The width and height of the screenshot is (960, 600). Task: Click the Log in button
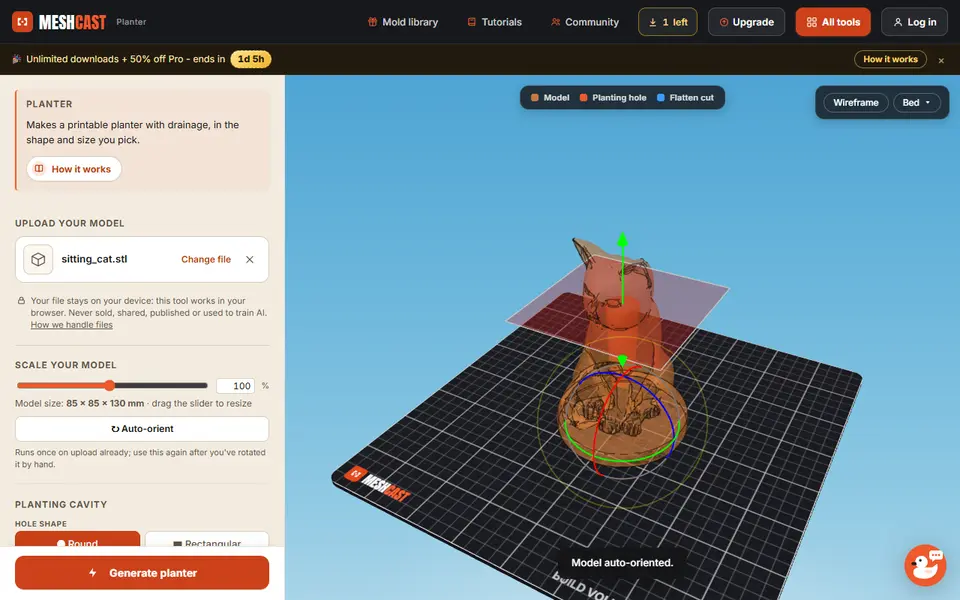click(914, 22)
